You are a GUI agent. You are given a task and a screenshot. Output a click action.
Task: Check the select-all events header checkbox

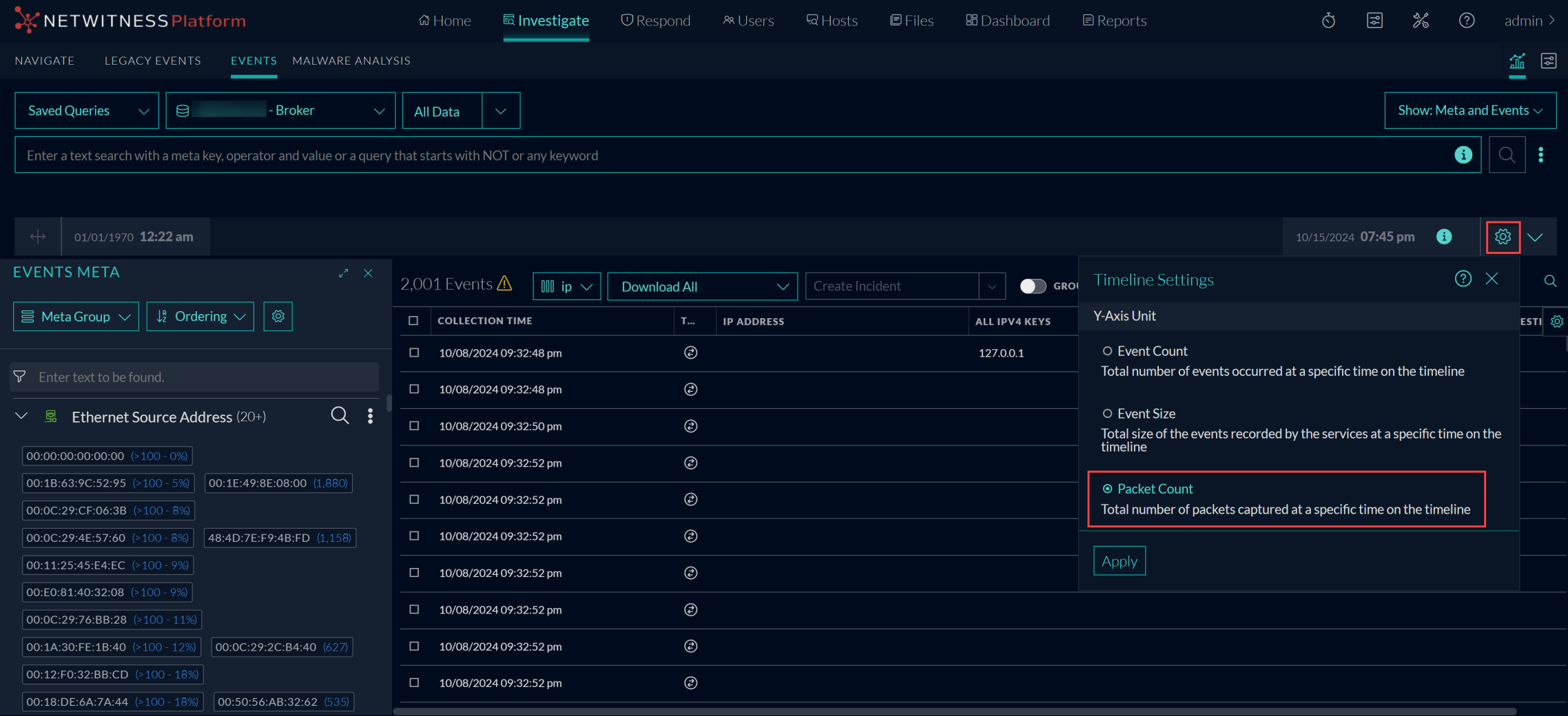tap(413, 321)
